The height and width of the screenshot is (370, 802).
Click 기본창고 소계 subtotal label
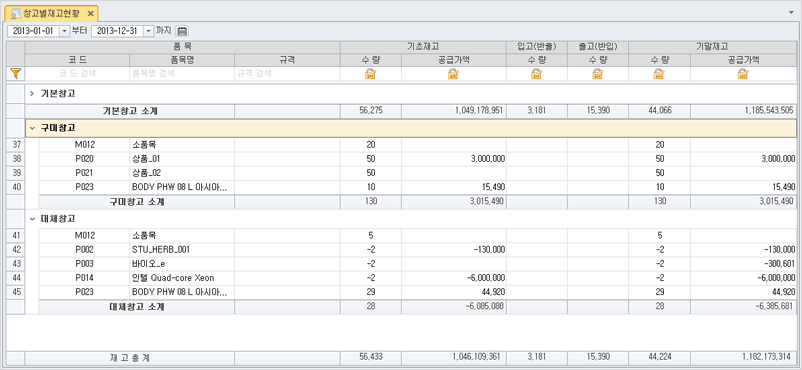tap(130, 112)
